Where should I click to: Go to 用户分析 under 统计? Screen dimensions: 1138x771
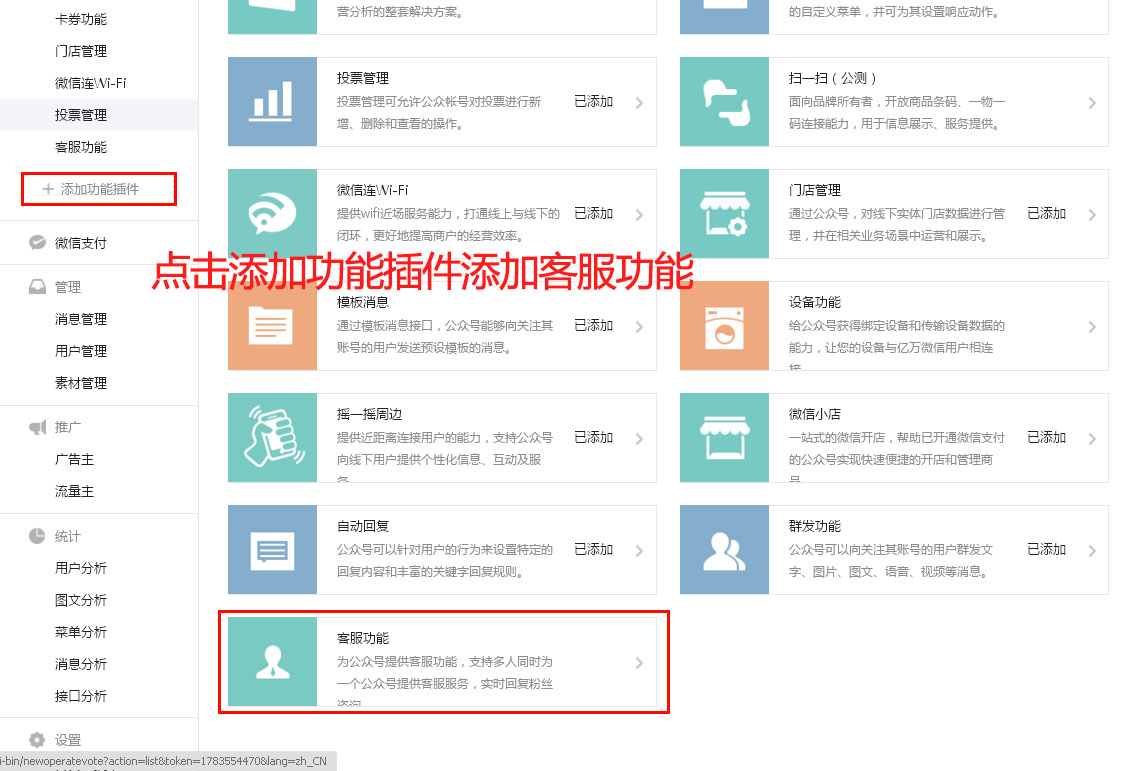(x=81, y=568)
